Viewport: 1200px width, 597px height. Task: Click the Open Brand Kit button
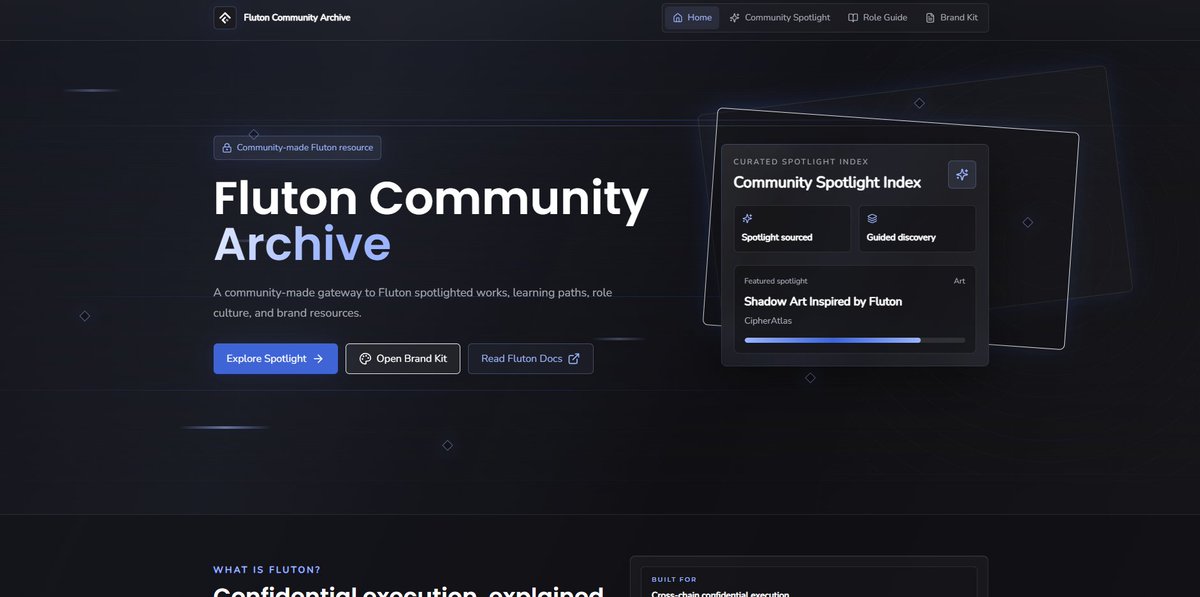tap(403, 359)
